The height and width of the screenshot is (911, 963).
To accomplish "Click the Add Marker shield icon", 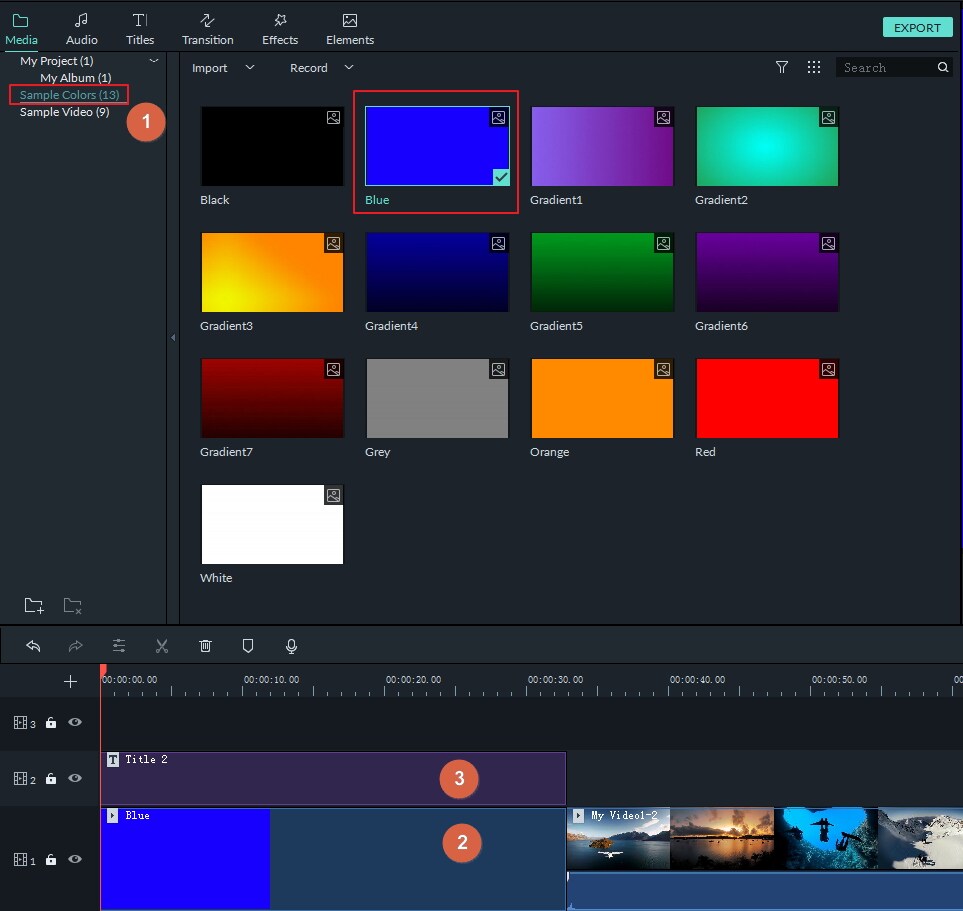I will [248, 646].
